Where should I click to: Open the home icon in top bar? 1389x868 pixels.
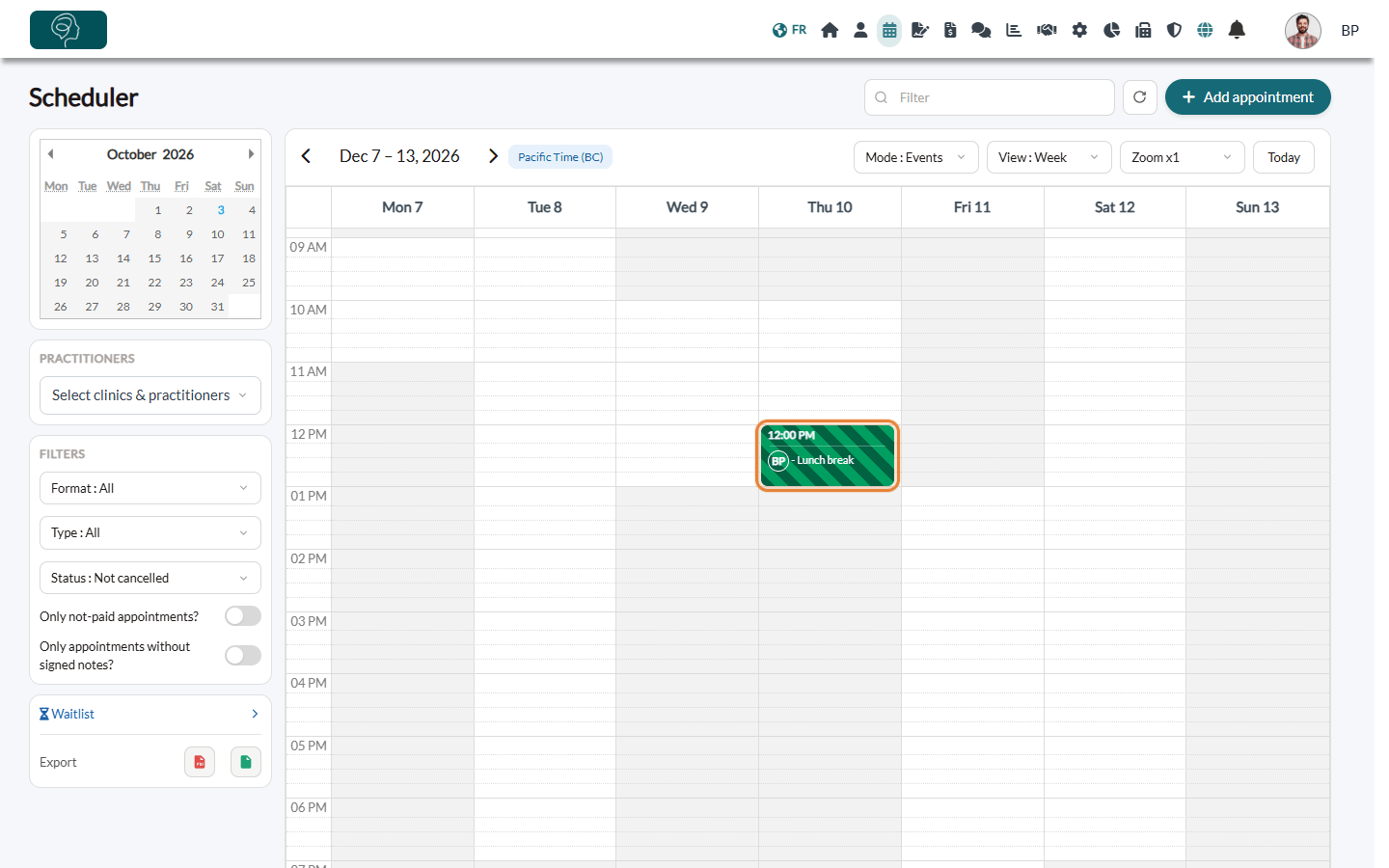point(830,30)
